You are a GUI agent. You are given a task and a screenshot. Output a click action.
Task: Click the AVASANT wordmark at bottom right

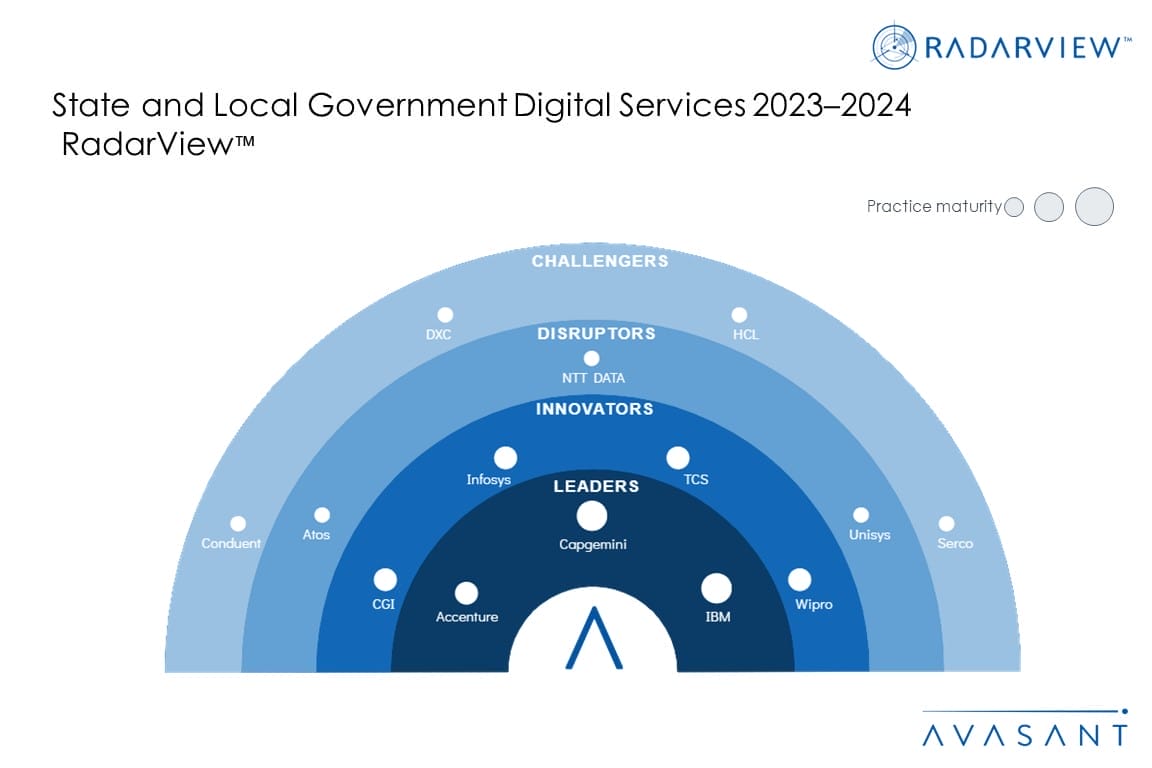tap(1024, 735)
